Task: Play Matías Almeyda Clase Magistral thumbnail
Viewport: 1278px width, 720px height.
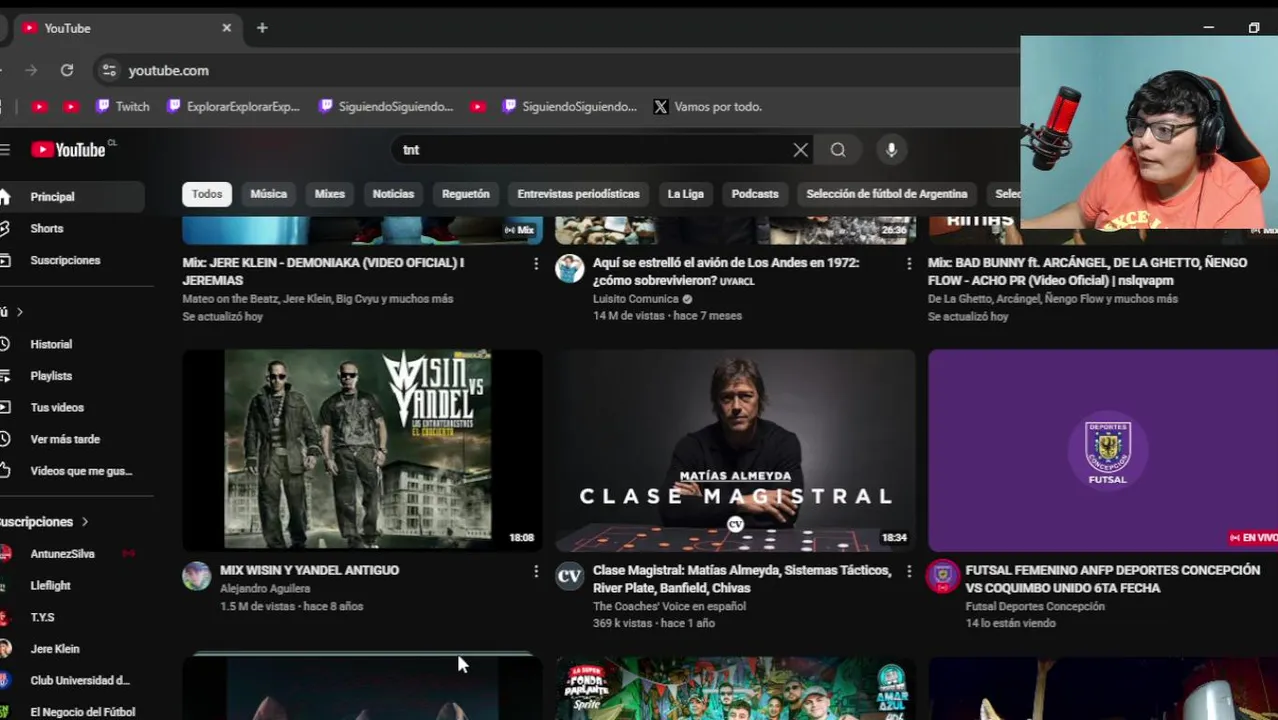Action: pyautogui.click(x=735, y=450)
